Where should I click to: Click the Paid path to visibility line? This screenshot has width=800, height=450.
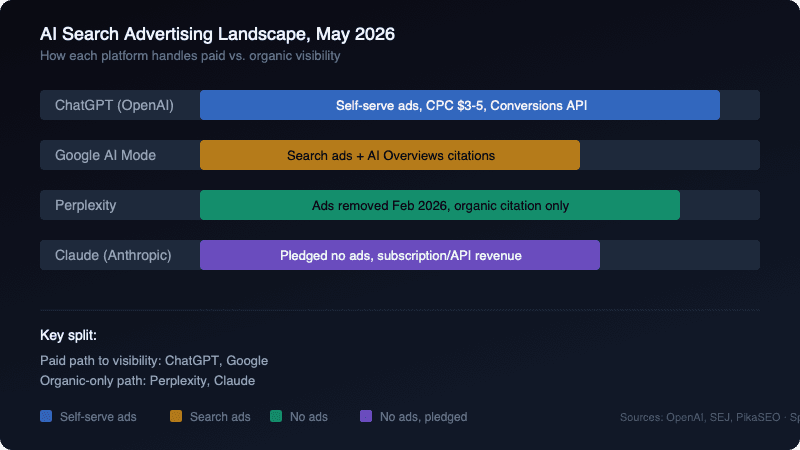(x=154, y=361)
